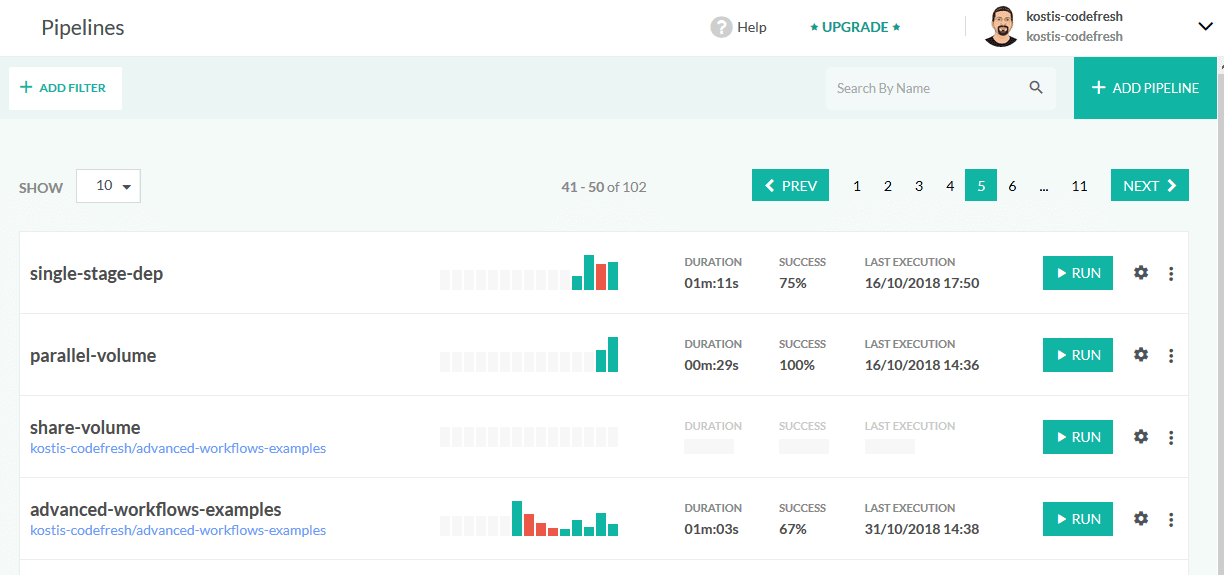Expand the account dropdown arrow
Image resolution: width=1224 pixels, height=575 pixels.
(x=1204, y=27)
